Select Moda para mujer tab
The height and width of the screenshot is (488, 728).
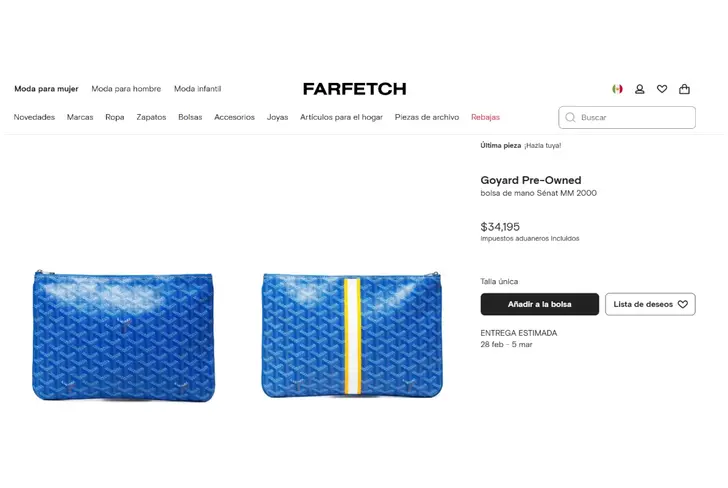point(46,89)
